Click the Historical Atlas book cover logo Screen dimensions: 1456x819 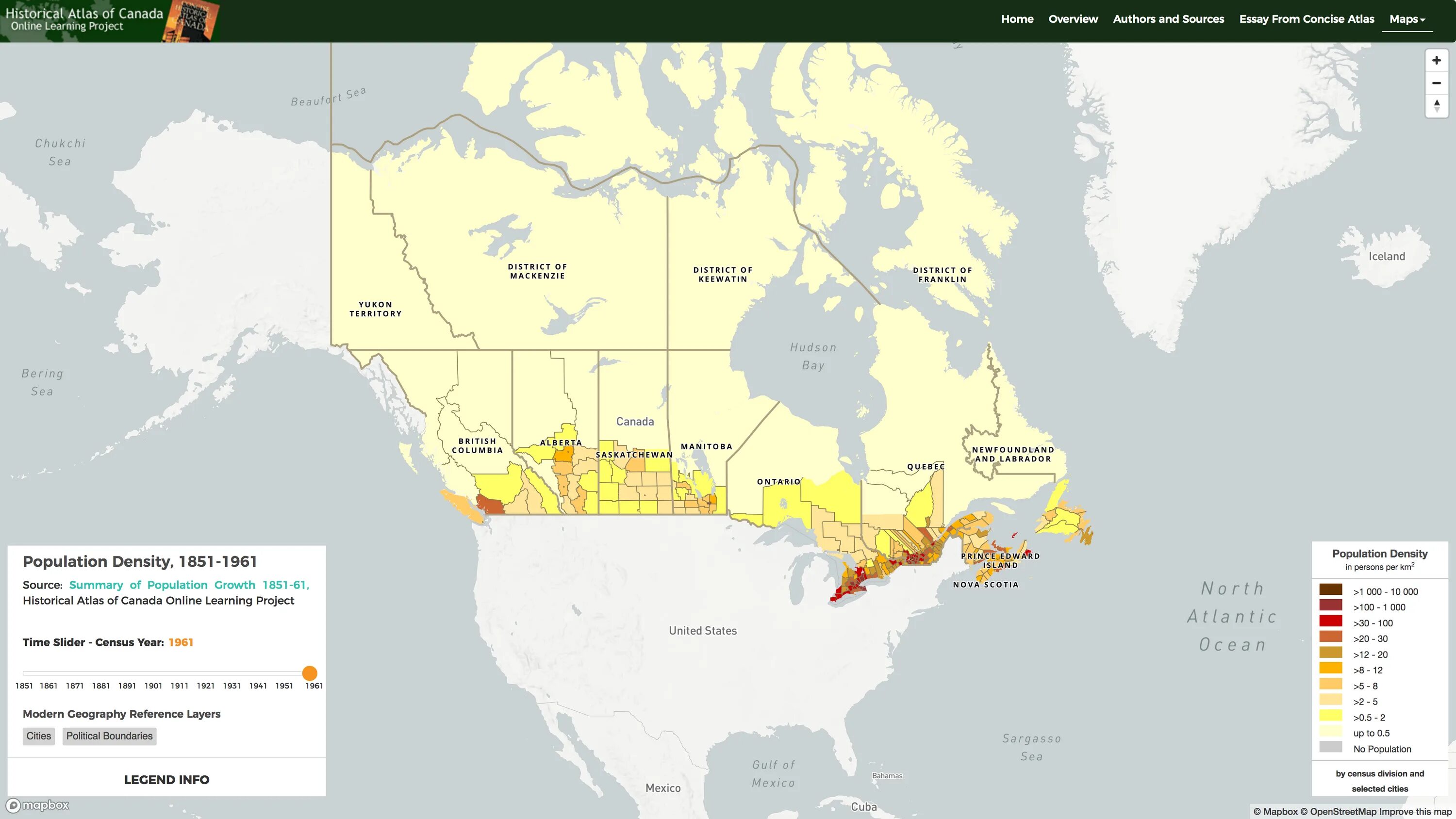tap(191, 21)
